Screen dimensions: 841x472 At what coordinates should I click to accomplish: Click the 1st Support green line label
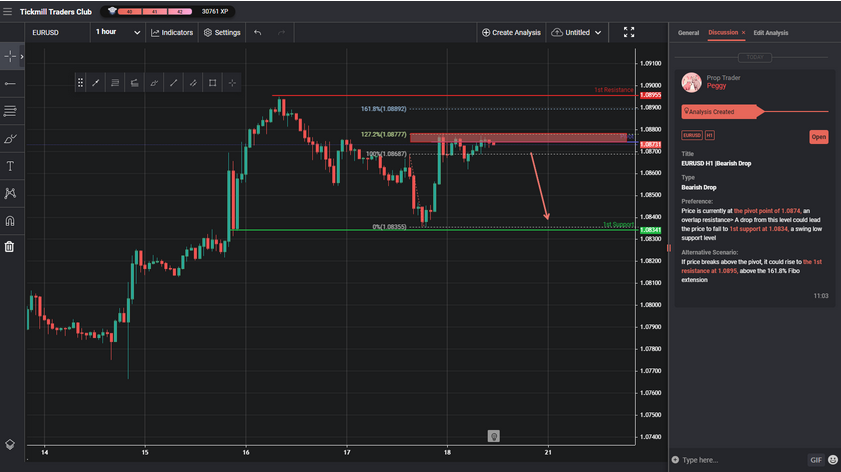point(618,224)
